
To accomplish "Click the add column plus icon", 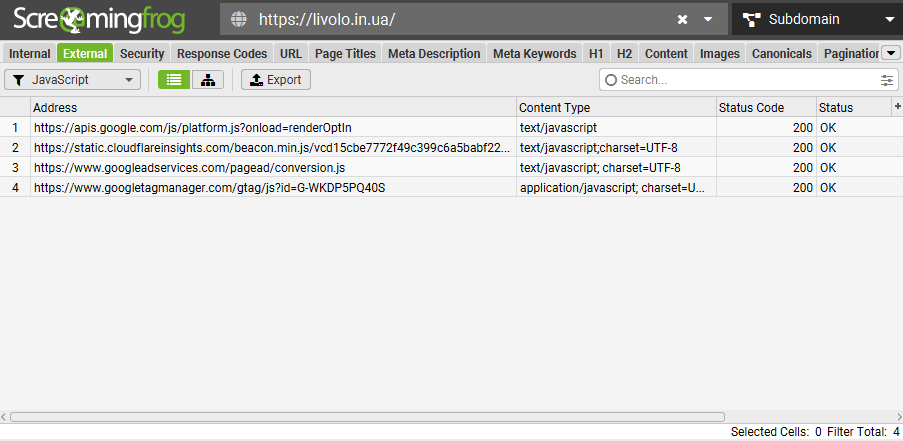I will pos(897,107).
